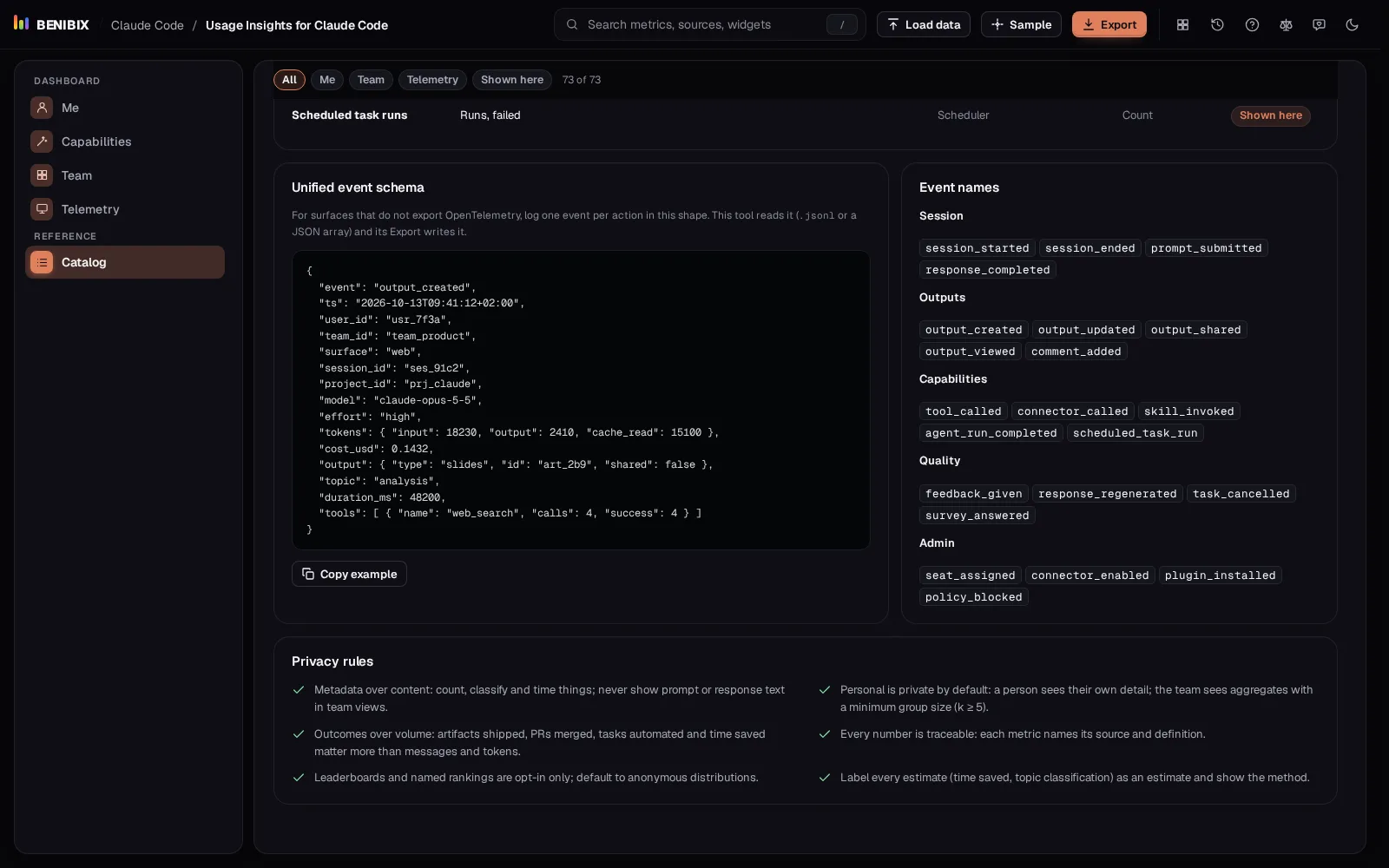
Task: Click the task_cancelled event tag
Action: tap(1241, 494)
